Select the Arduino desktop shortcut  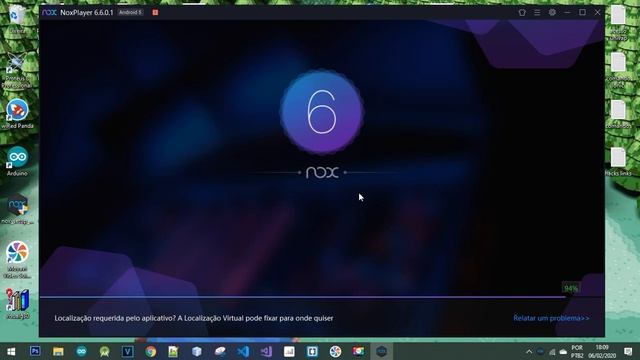(x=17, y=161)
